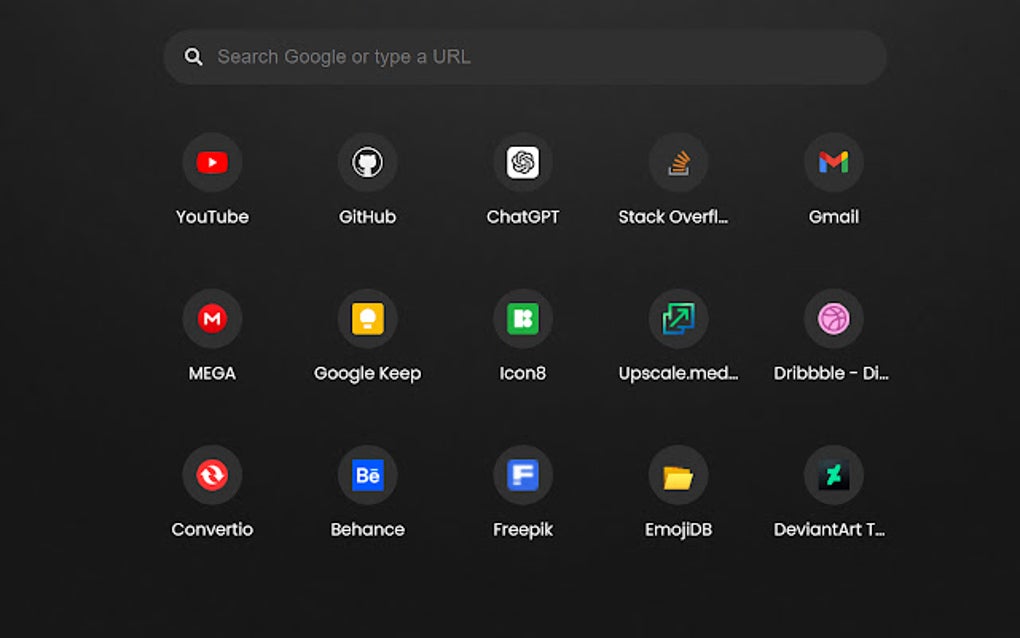Open the Freepik shortcut icon
Screen dimensions: 1020x638
(522, 474)
